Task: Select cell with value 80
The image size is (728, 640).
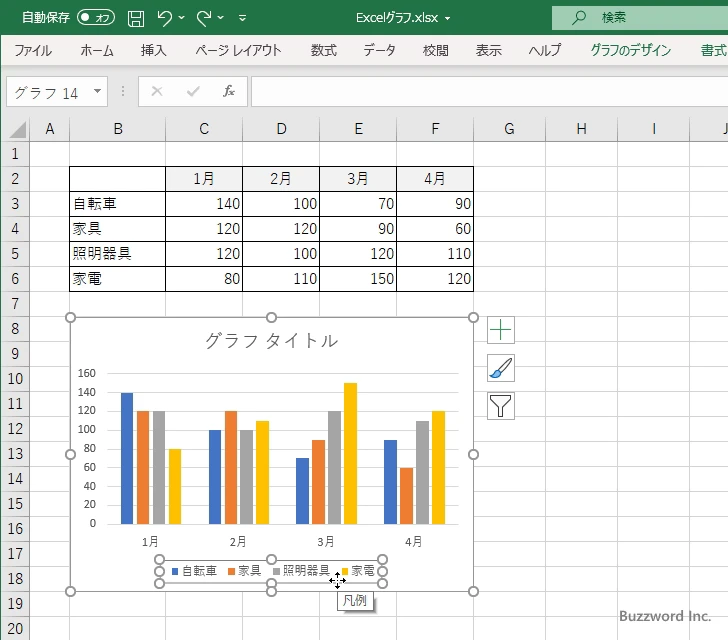Action: (204, 279)
